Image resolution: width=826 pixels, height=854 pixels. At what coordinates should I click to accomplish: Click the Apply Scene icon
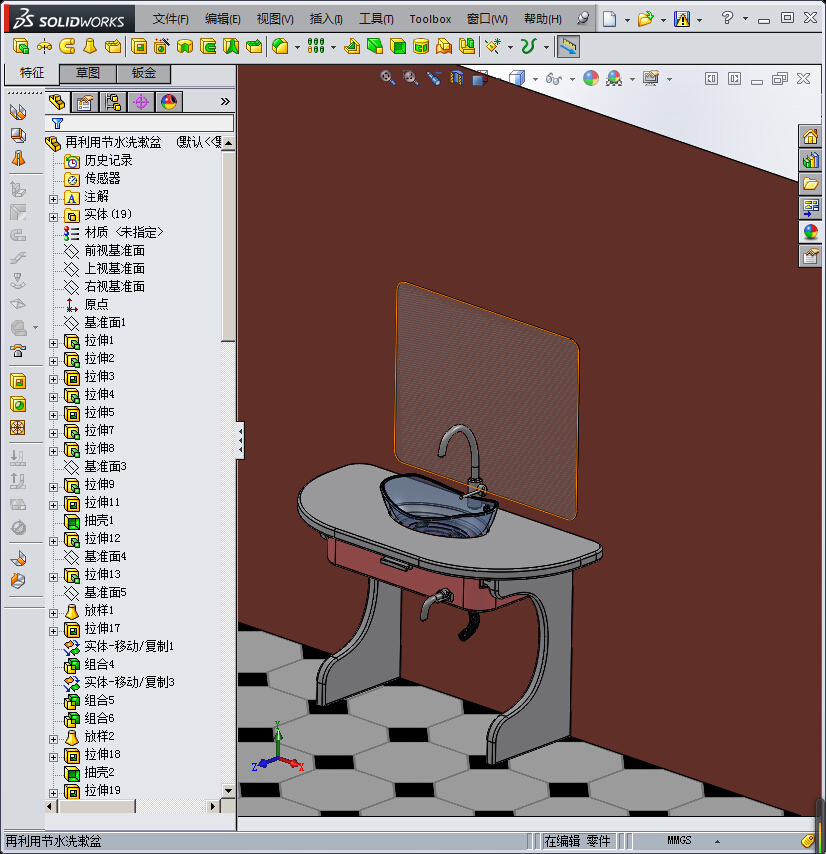pyautogui.click(x=614, y=78)
